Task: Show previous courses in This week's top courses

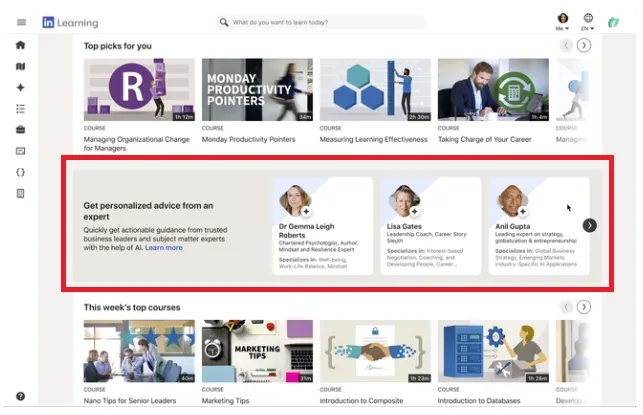Action: click(566, 307)
